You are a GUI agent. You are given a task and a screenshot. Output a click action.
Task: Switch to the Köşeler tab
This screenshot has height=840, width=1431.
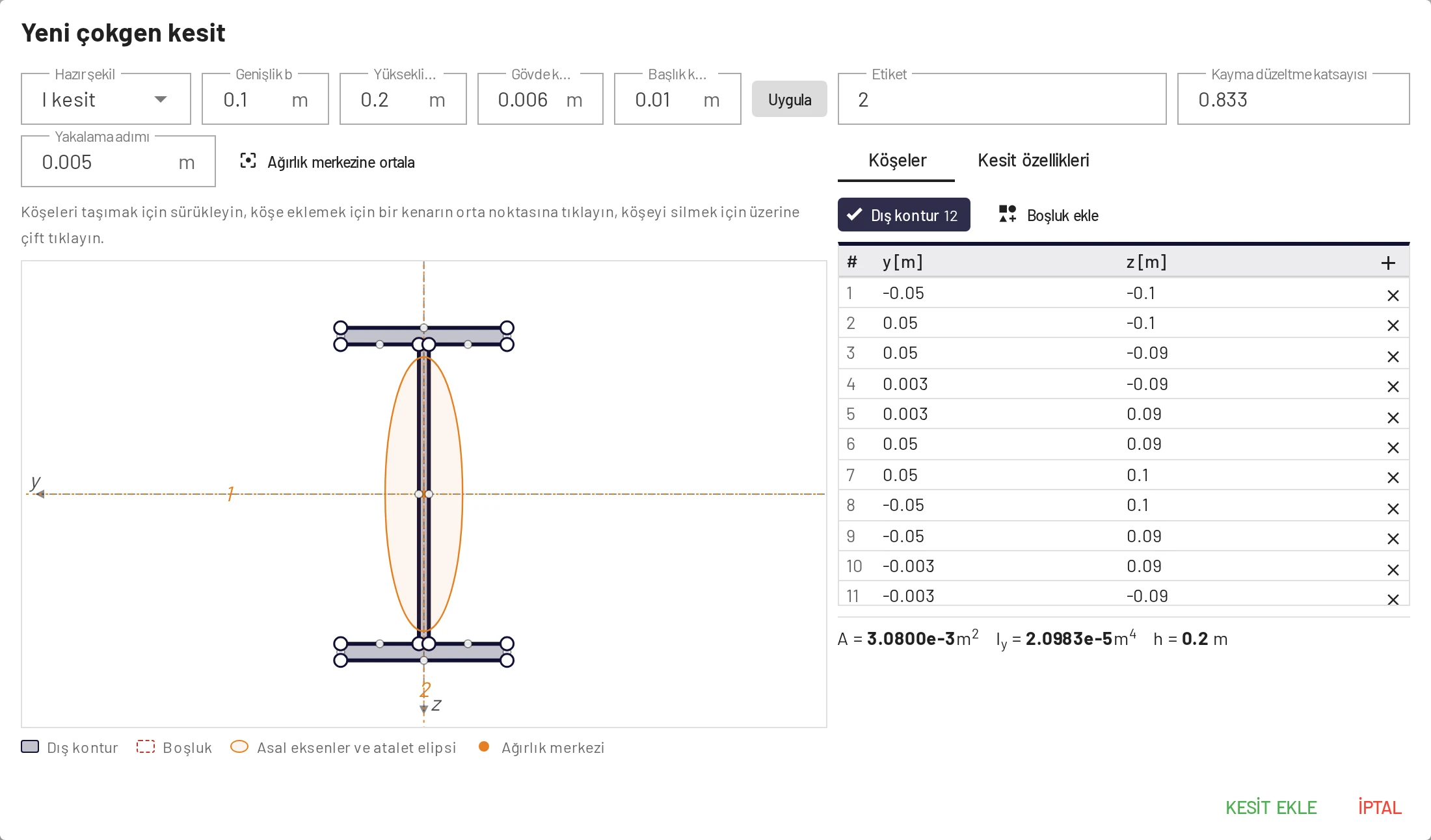click(x=897, y=161)
